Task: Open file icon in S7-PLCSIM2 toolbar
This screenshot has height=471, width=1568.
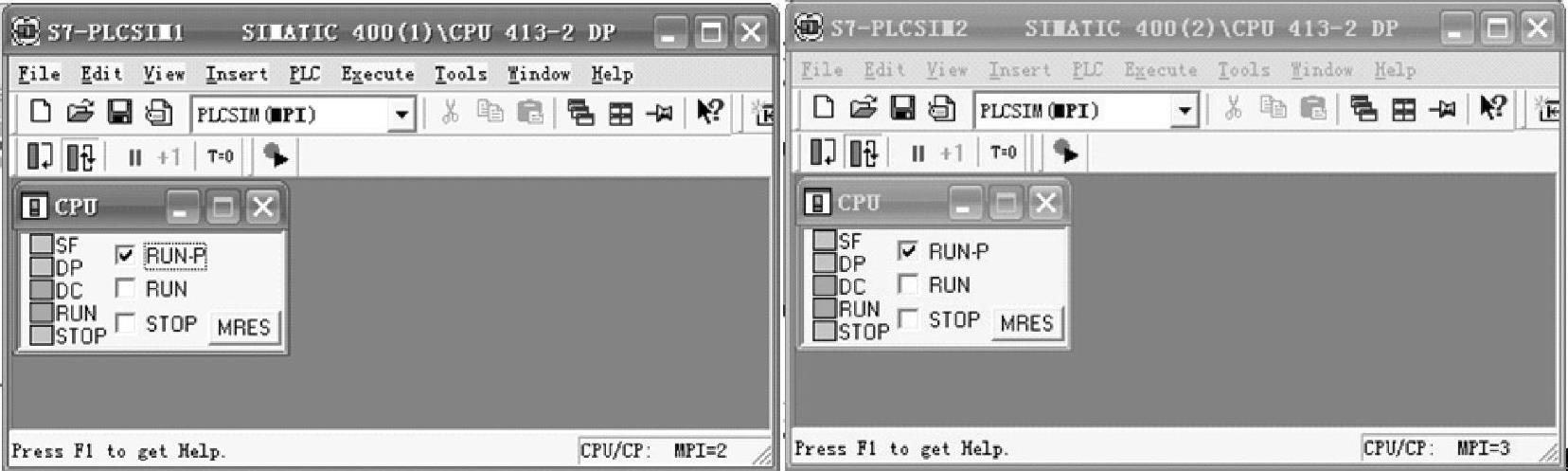Action: tap(863, 108)
